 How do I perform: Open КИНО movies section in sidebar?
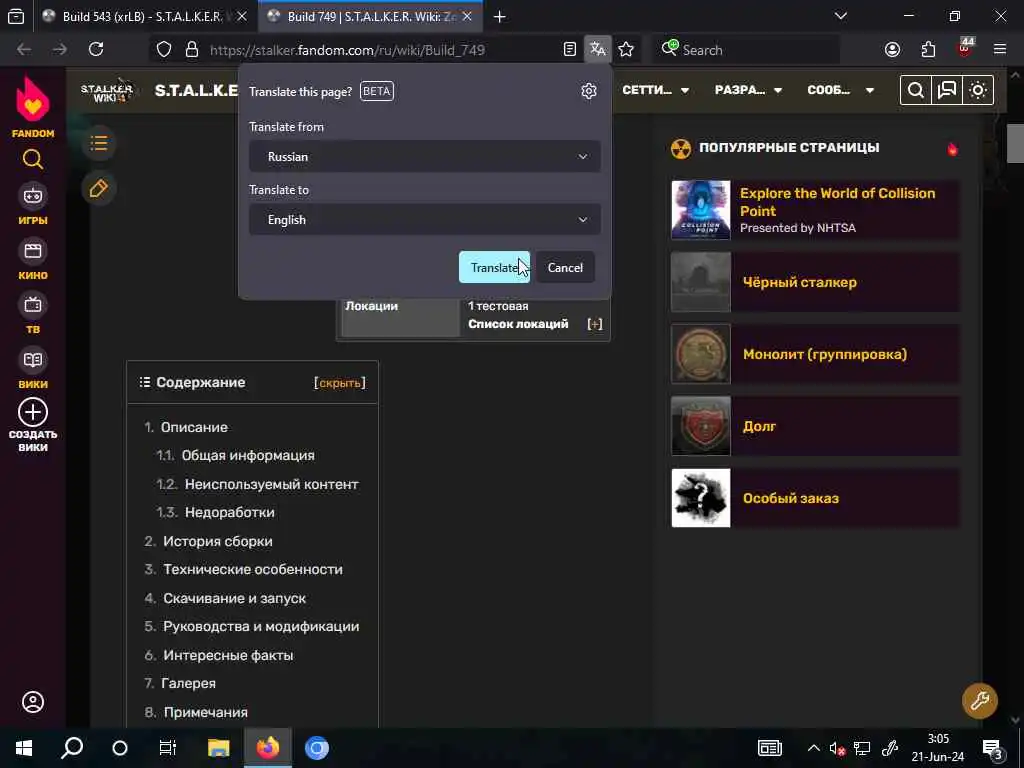pyautogui.click(x=33, y=259)
